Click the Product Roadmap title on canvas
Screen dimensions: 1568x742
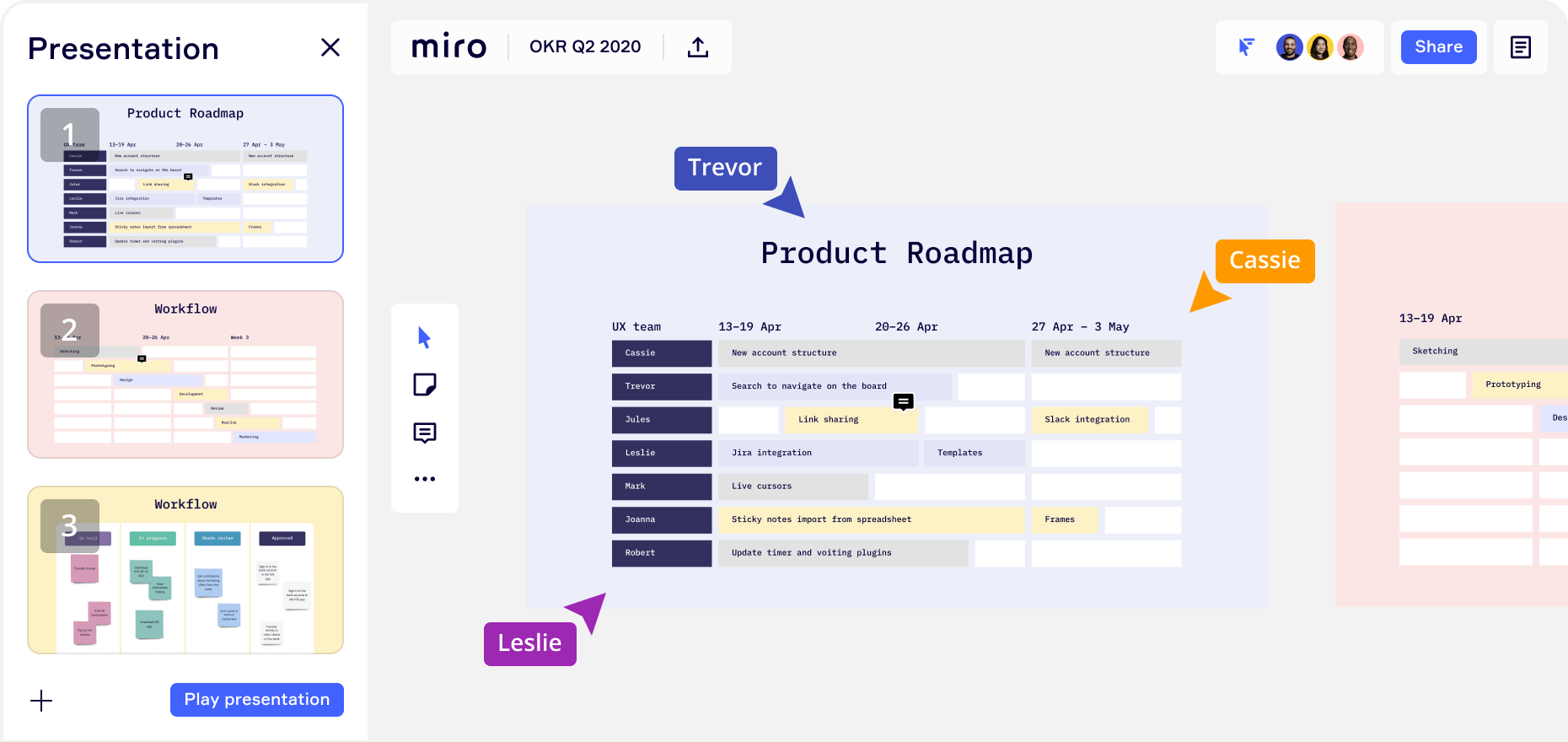click(x=897, y=253)
